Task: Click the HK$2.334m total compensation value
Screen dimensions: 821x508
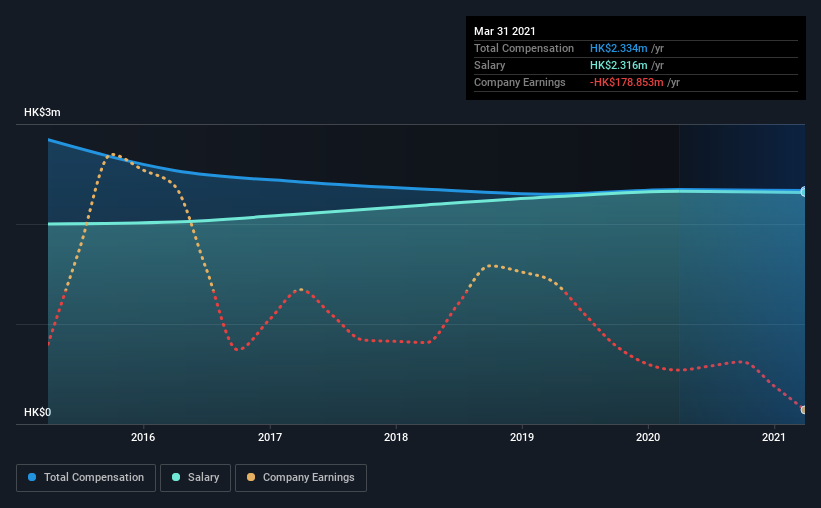Action: click(x=618, y=48)
